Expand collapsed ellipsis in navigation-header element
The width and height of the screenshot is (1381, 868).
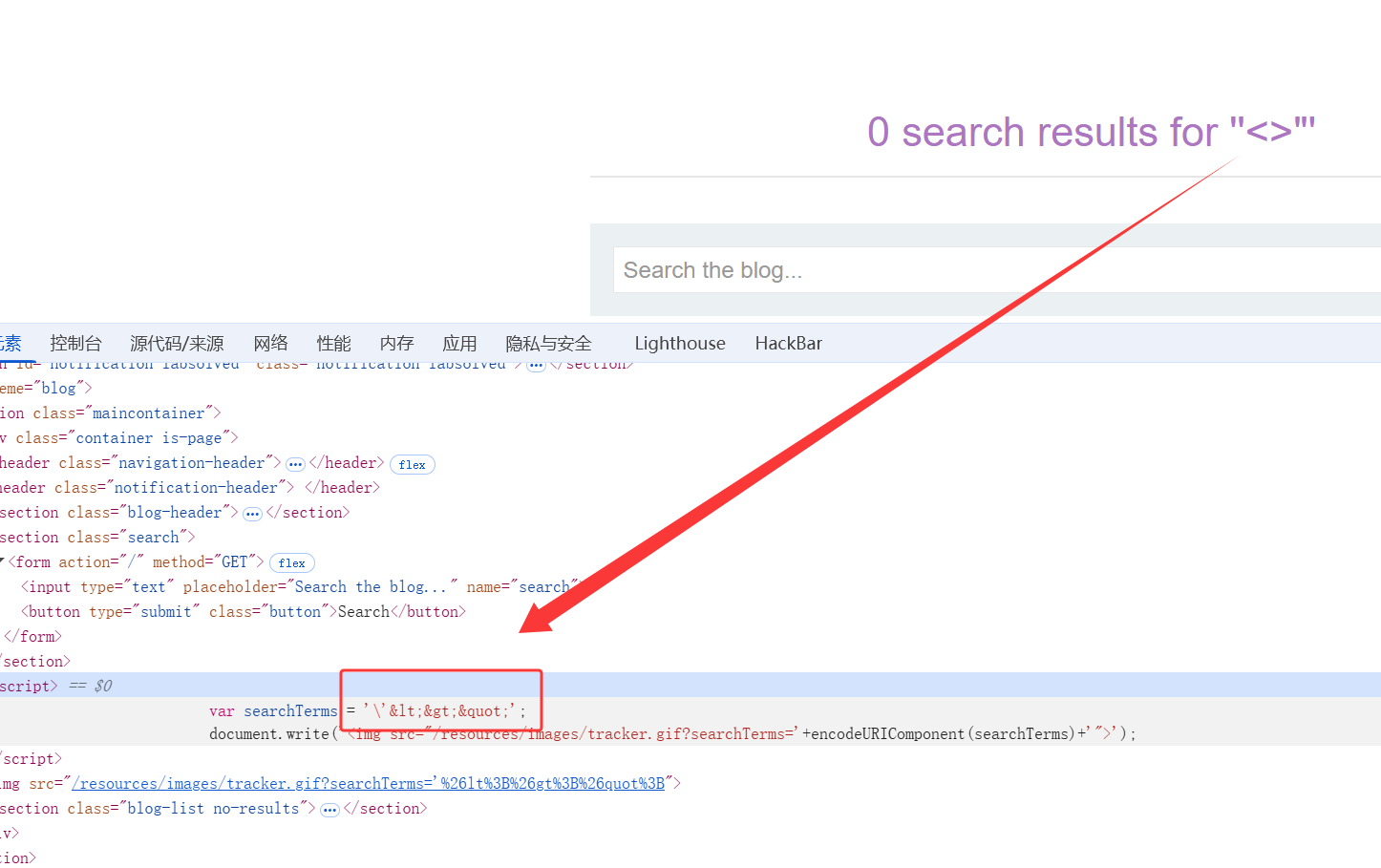point(295,464)
